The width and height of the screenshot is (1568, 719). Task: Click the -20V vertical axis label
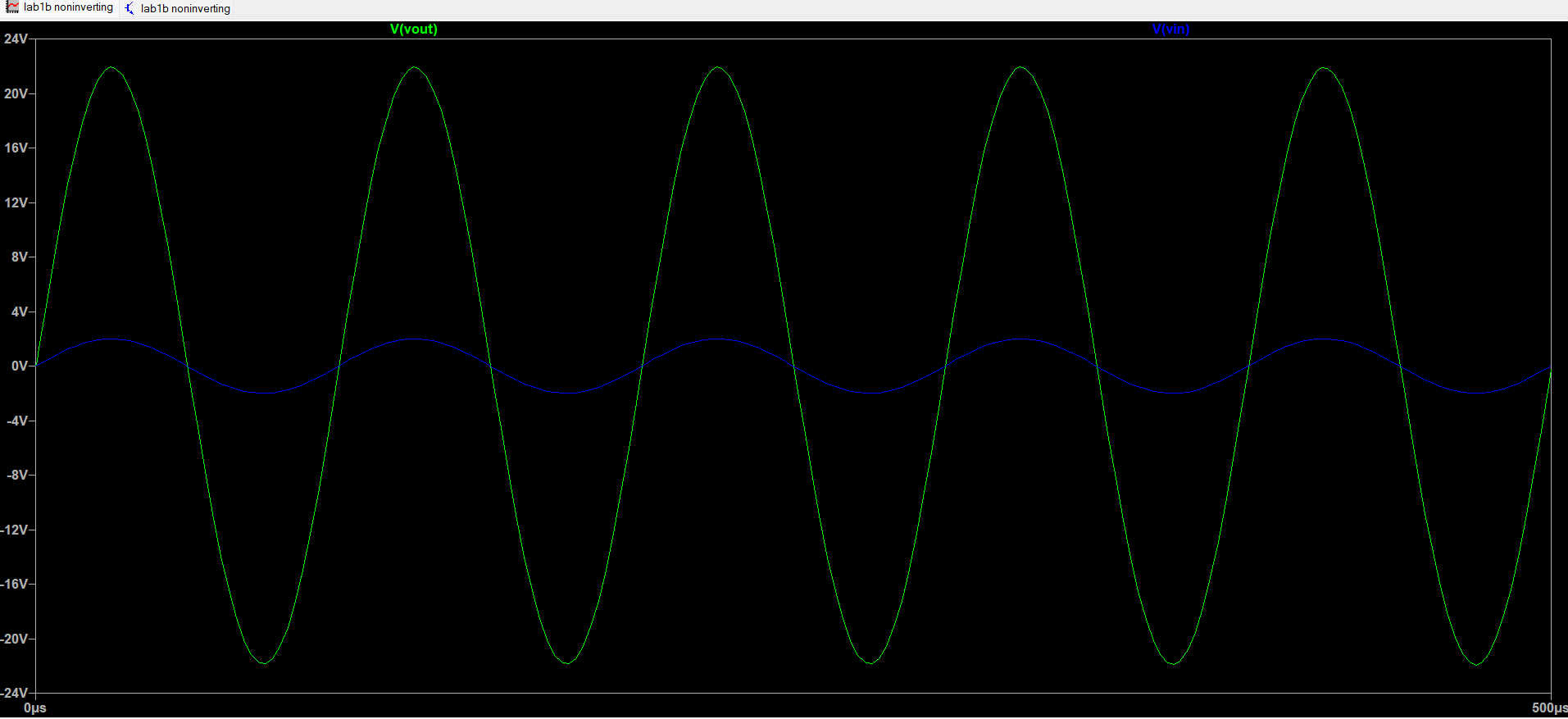click(14, 639)
